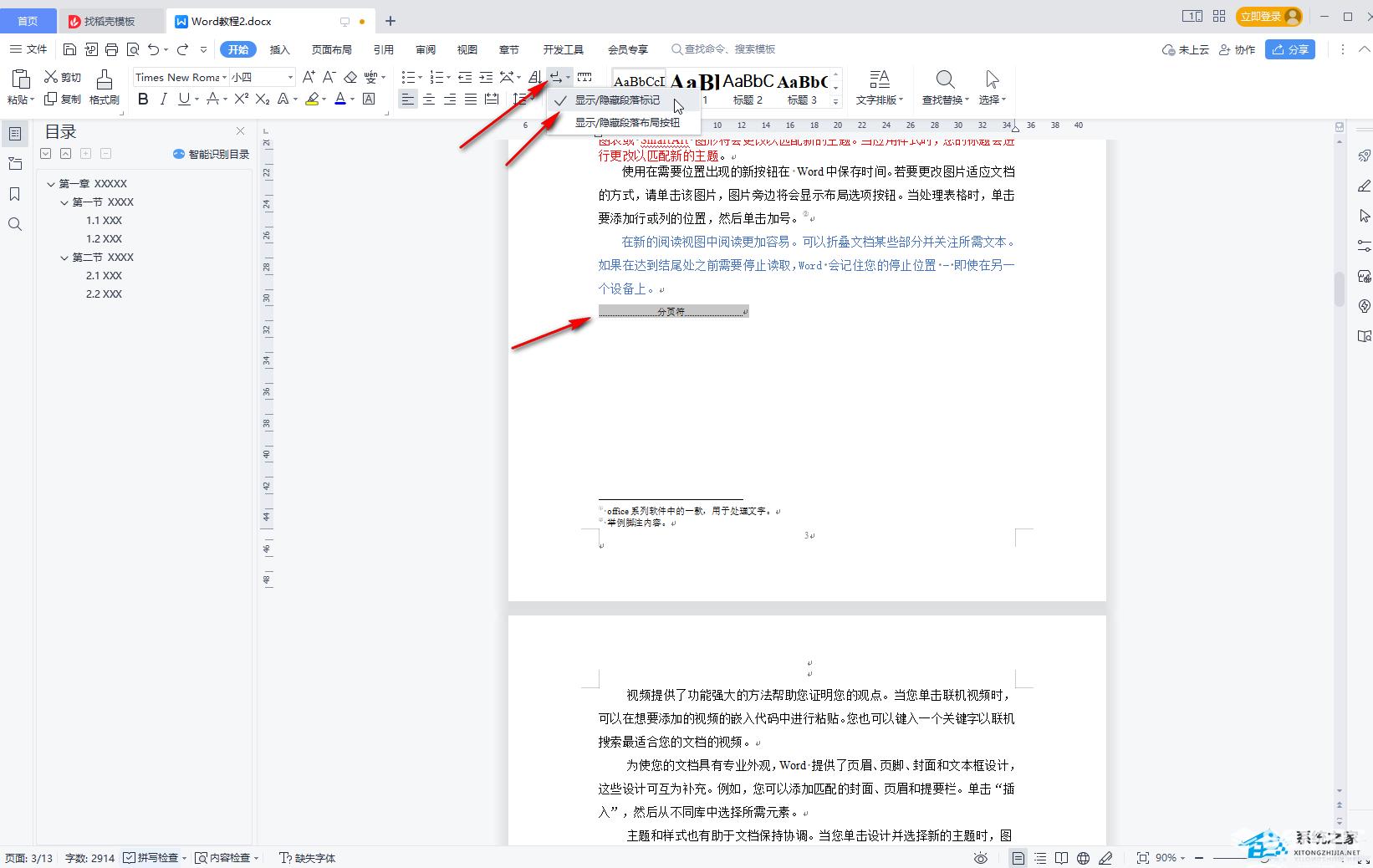Viewport: 1373px width, 868px height.
Task: Open the 文件 menu
Action: coord(29,49)
